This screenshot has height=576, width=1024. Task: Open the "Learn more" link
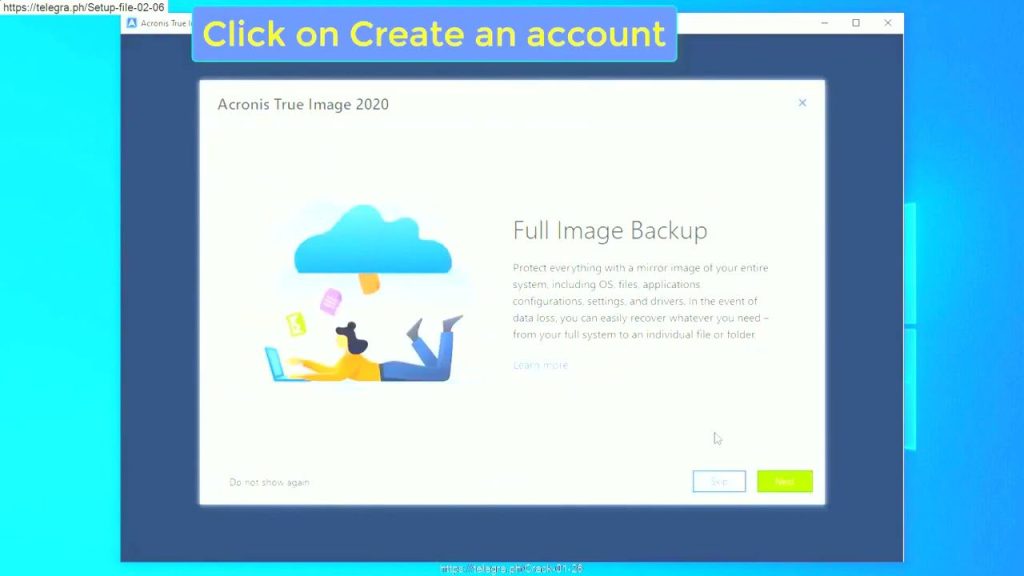pos(540,365)
